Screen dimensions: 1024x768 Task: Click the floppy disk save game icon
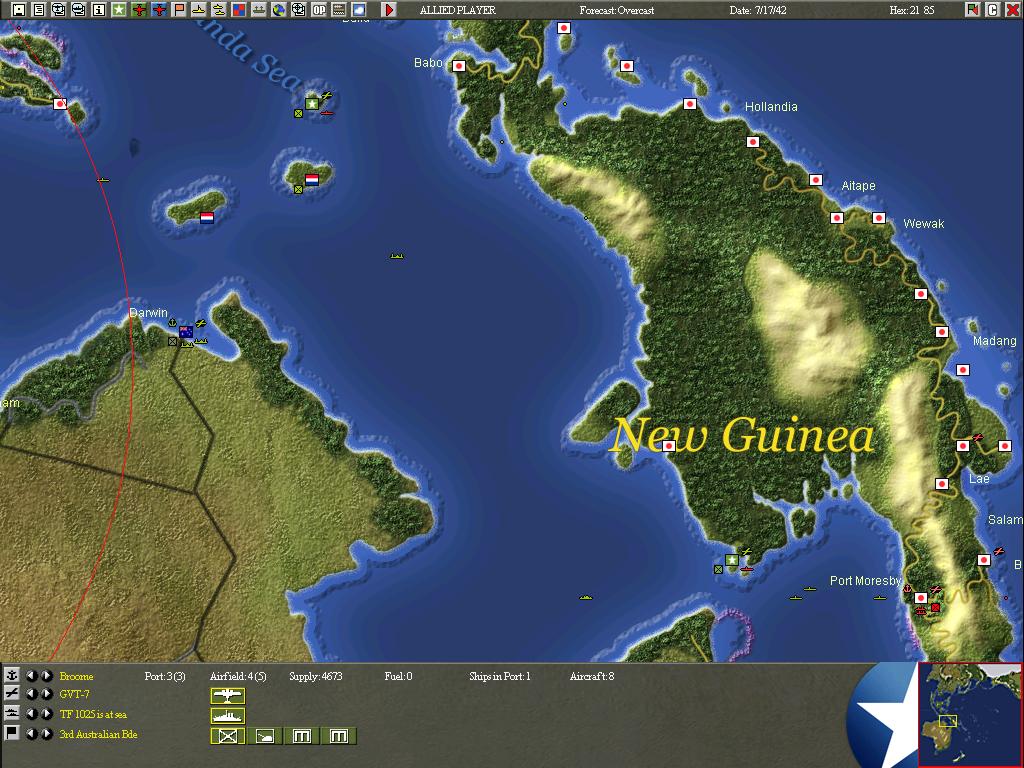coord(19,10)
